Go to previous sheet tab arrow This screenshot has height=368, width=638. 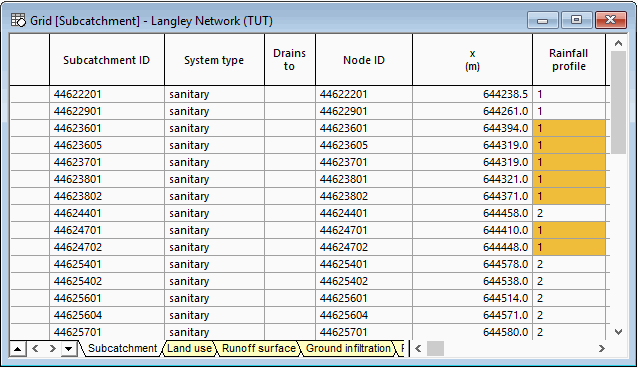tap(35, 349)
